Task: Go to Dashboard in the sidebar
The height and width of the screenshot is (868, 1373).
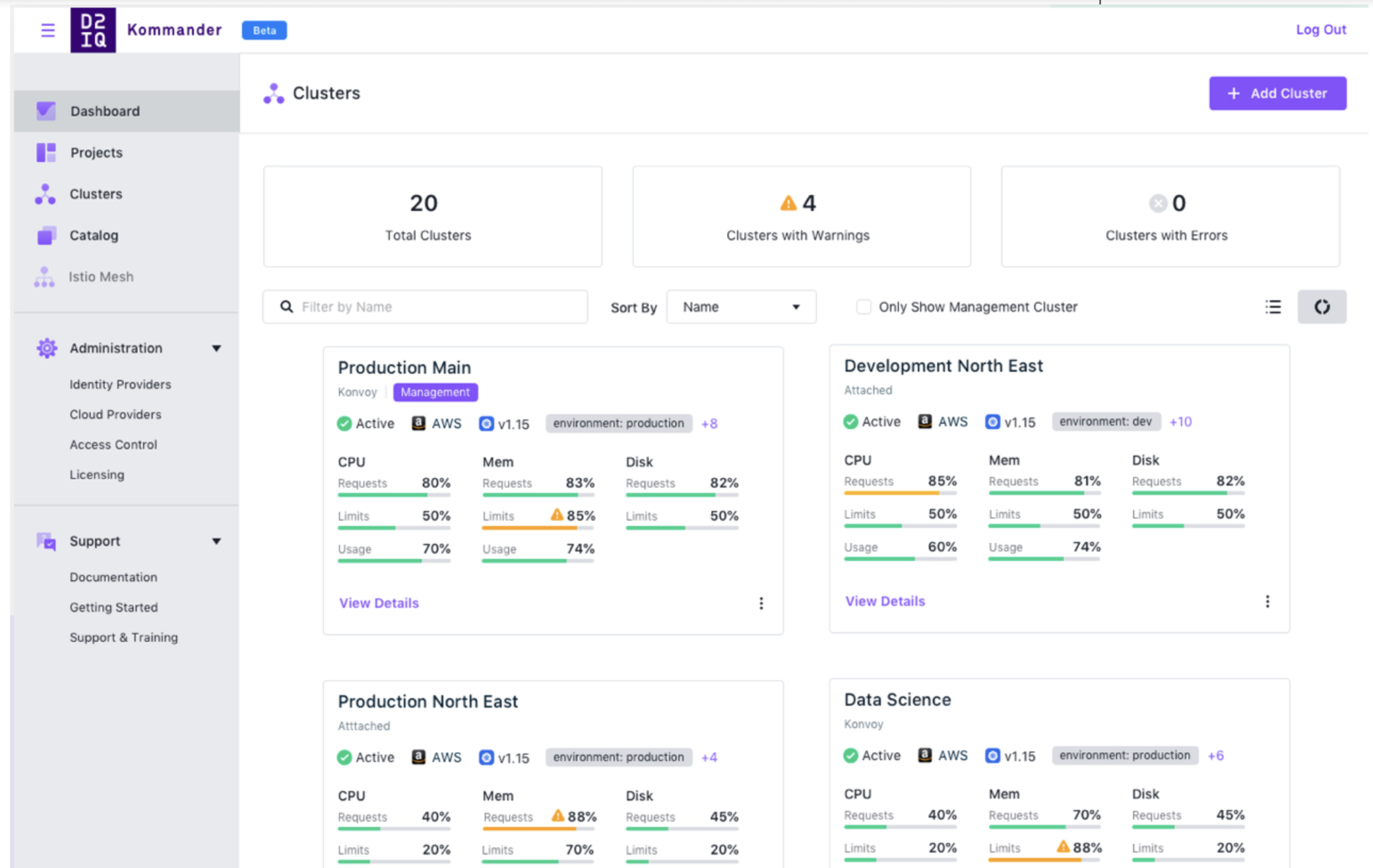Action: pos(126,111)
